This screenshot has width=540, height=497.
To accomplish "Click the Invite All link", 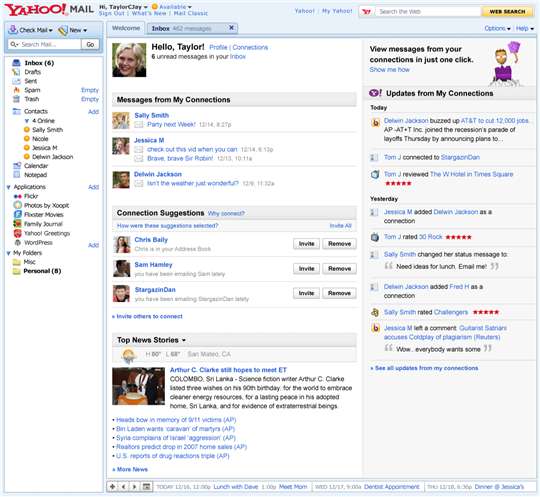I will [x=340, y=226].
